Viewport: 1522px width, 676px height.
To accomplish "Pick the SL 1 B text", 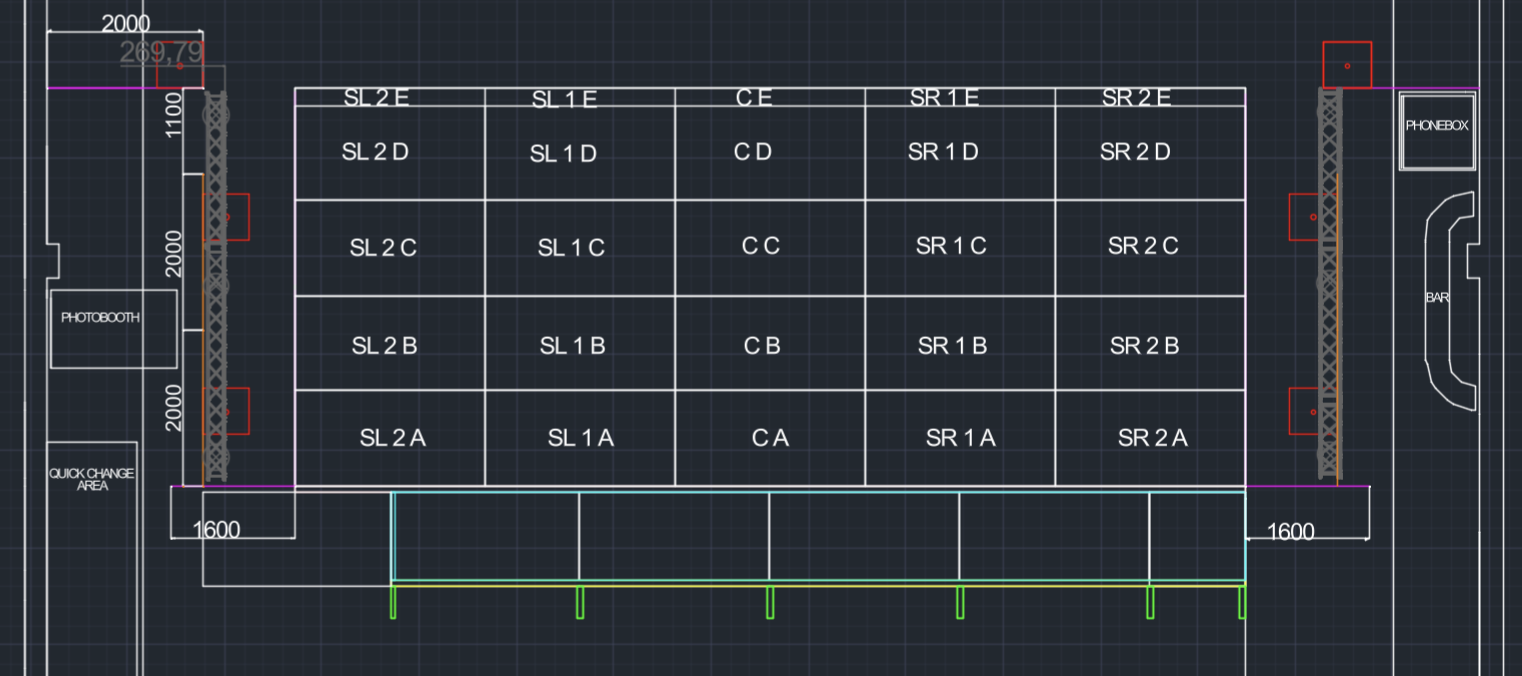I will 572,346.
